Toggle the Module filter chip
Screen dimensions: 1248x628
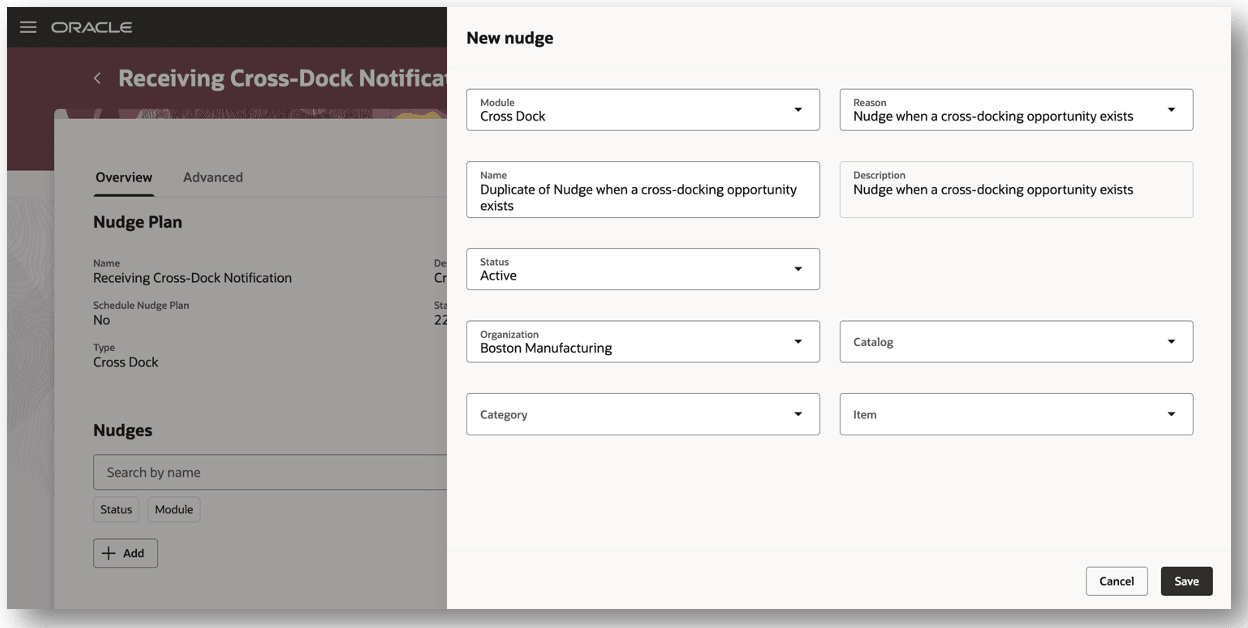tap(174, 509)
